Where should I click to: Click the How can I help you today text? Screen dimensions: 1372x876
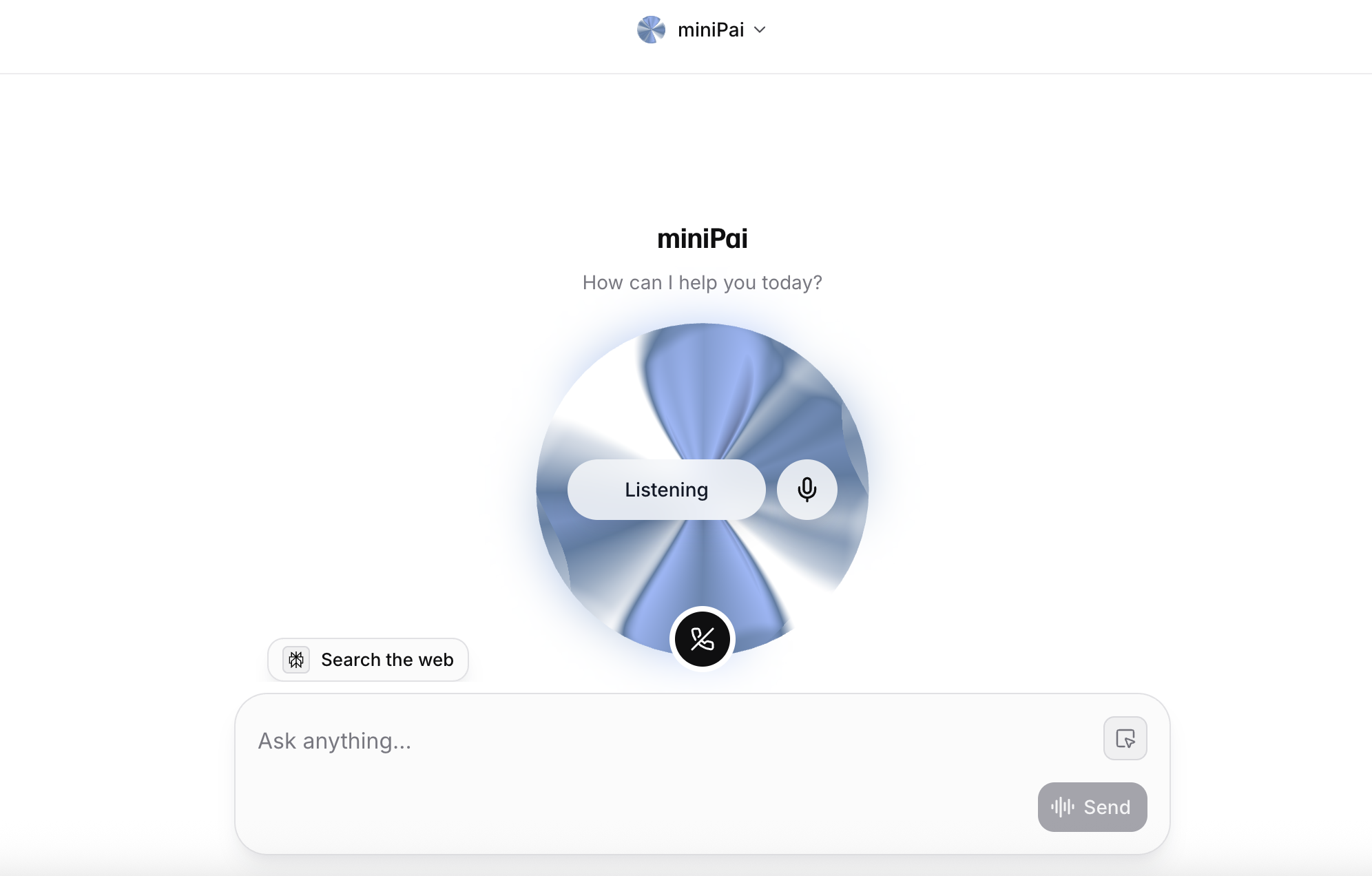[x=703, y=282]
